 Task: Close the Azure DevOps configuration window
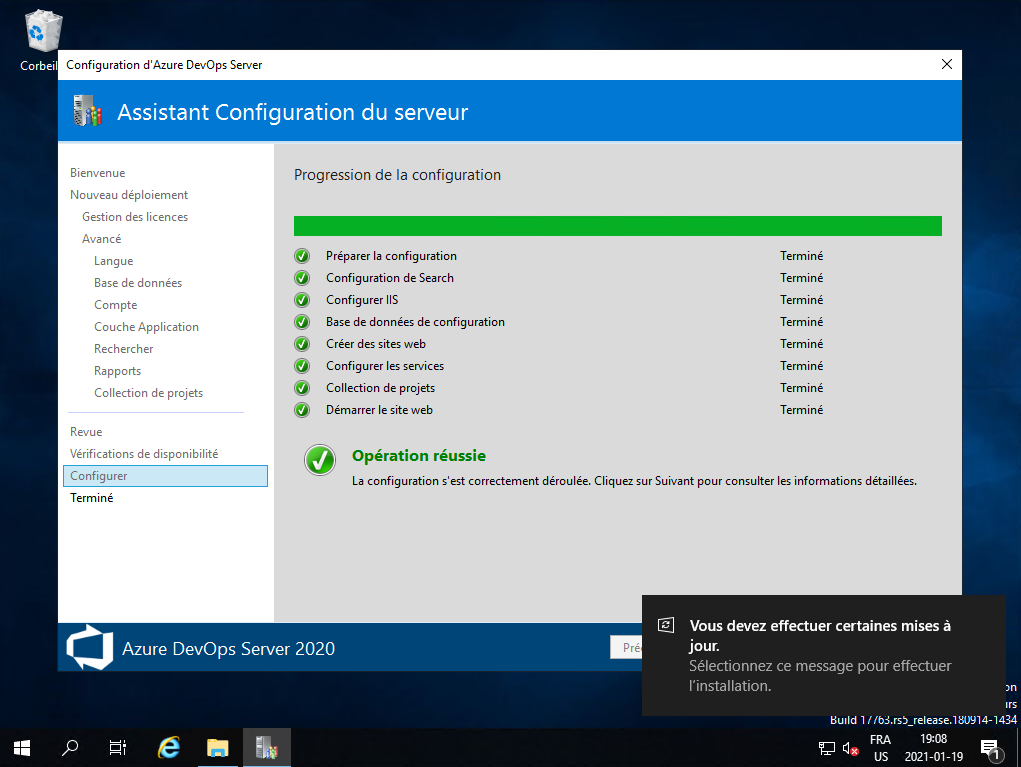[947, 64]
